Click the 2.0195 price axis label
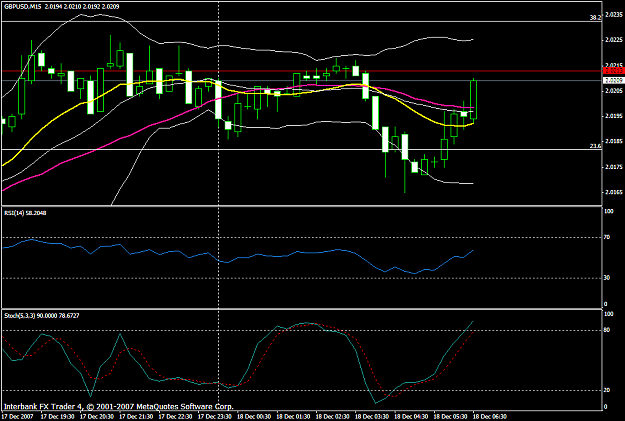Viewport: 625px width, 421px height. point(614,116)
